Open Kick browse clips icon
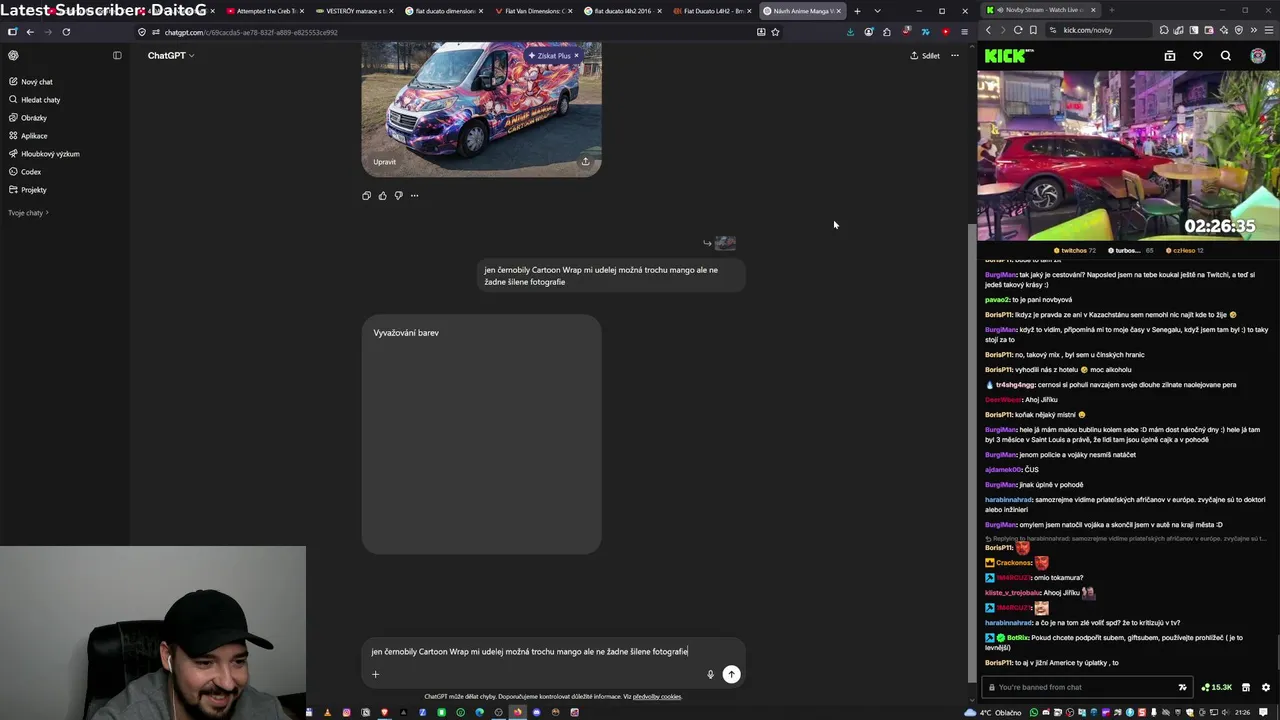Screen dimensions: 1280x720 point(1170,56)
